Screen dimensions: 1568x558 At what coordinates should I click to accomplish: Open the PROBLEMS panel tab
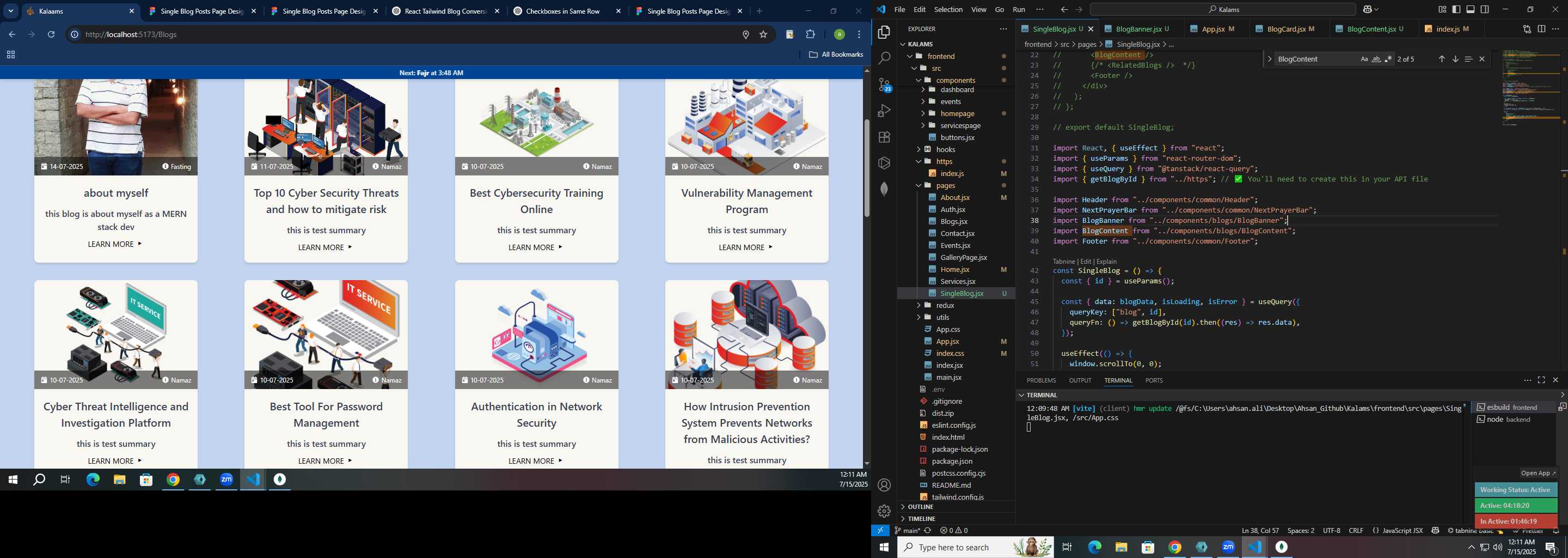click(x=1041, y=380)
